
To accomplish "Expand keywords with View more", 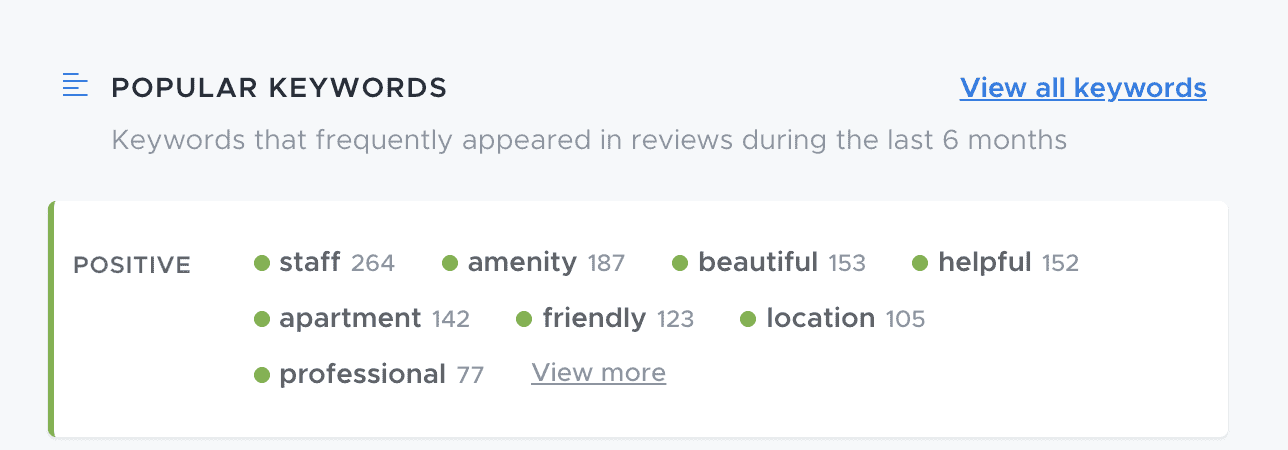I will click(x=598, y=373).
